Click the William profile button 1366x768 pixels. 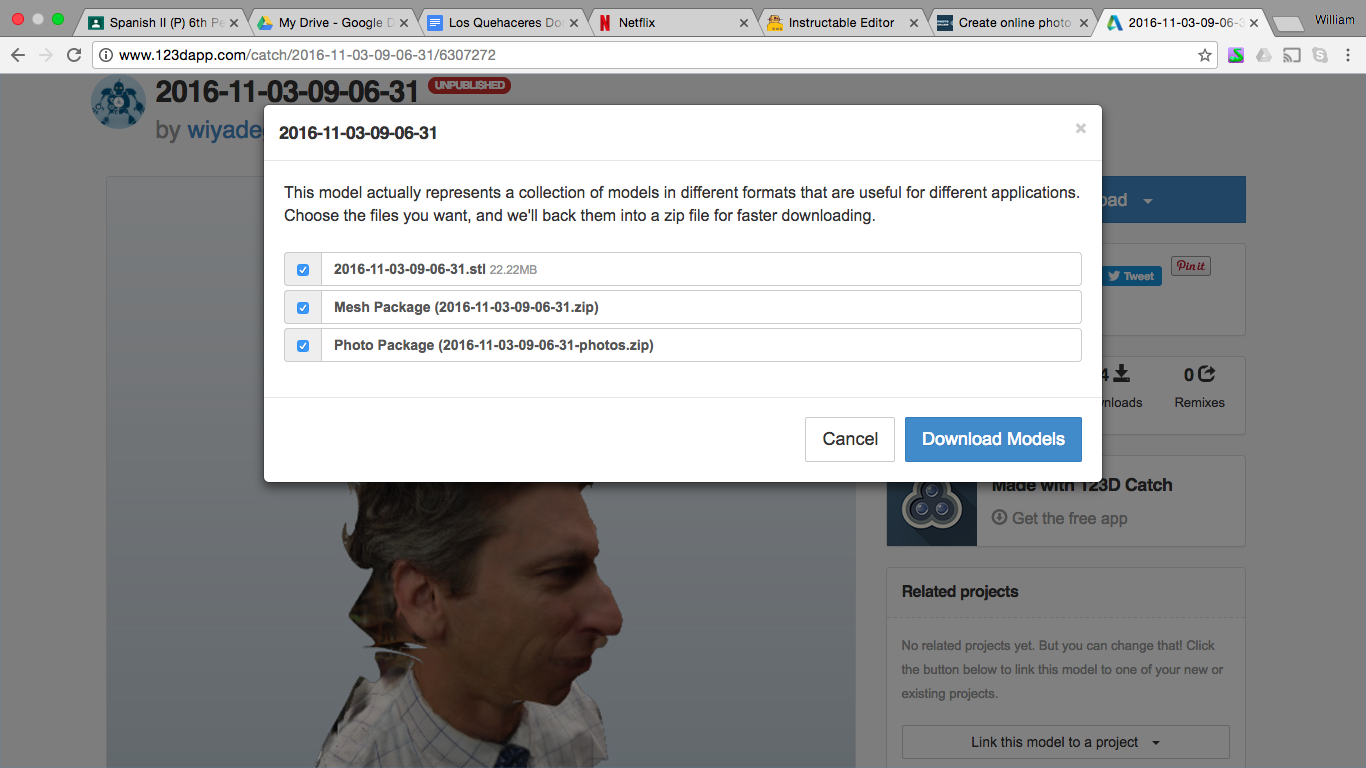[x=1334, y=20]
